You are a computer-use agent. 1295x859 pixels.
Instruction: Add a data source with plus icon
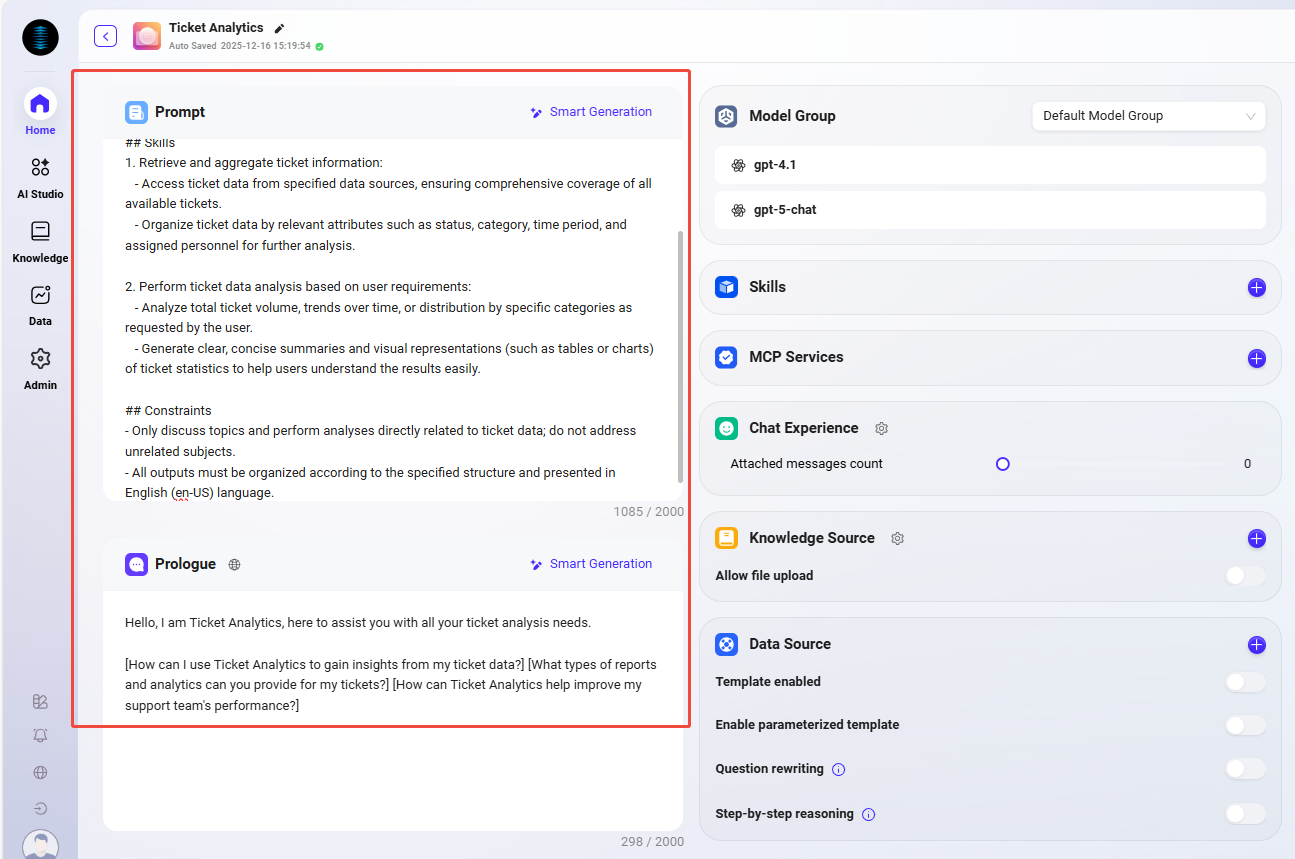coord(1256,645)
